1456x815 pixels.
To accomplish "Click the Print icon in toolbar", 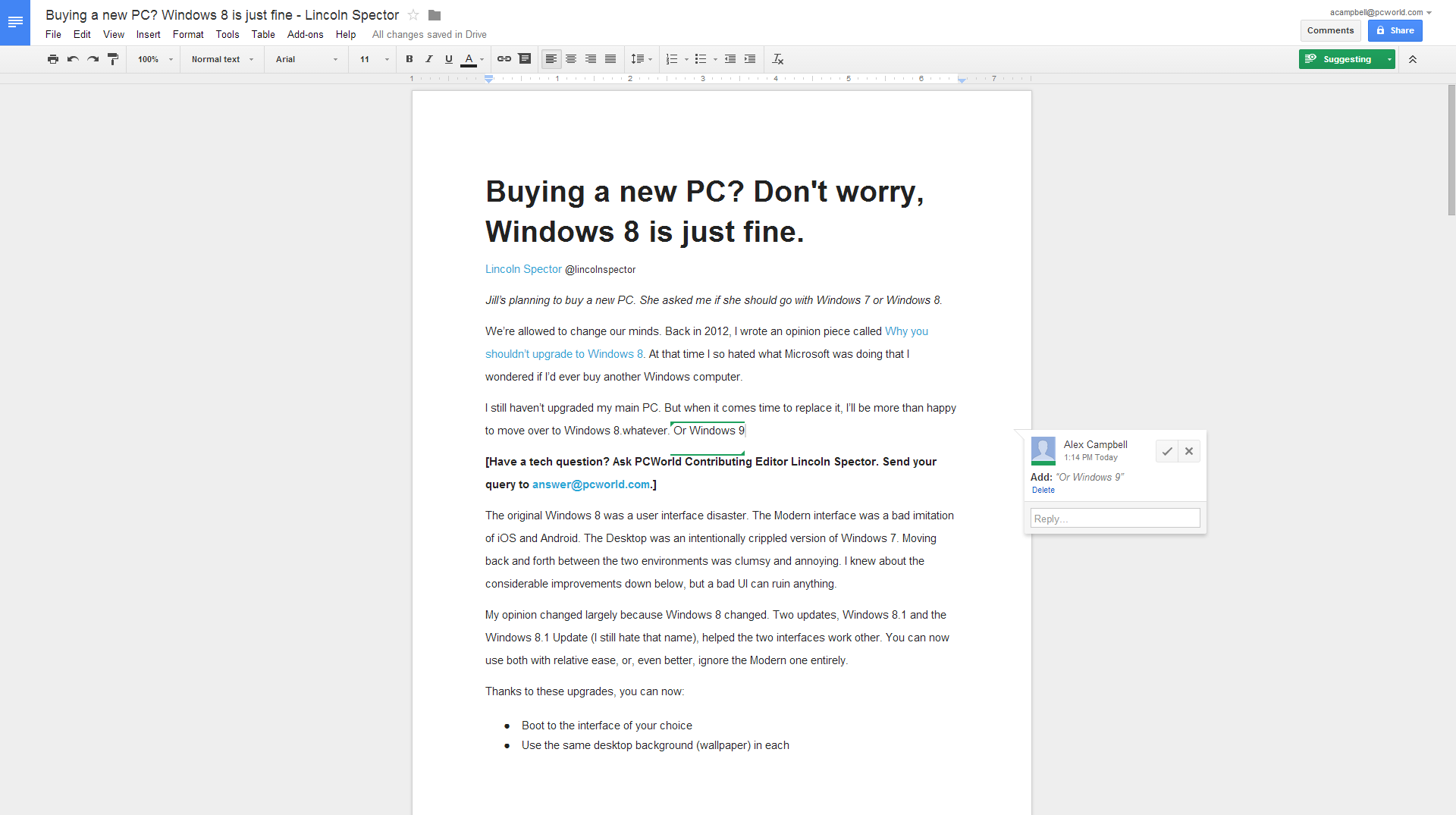I will click(53, 59).
